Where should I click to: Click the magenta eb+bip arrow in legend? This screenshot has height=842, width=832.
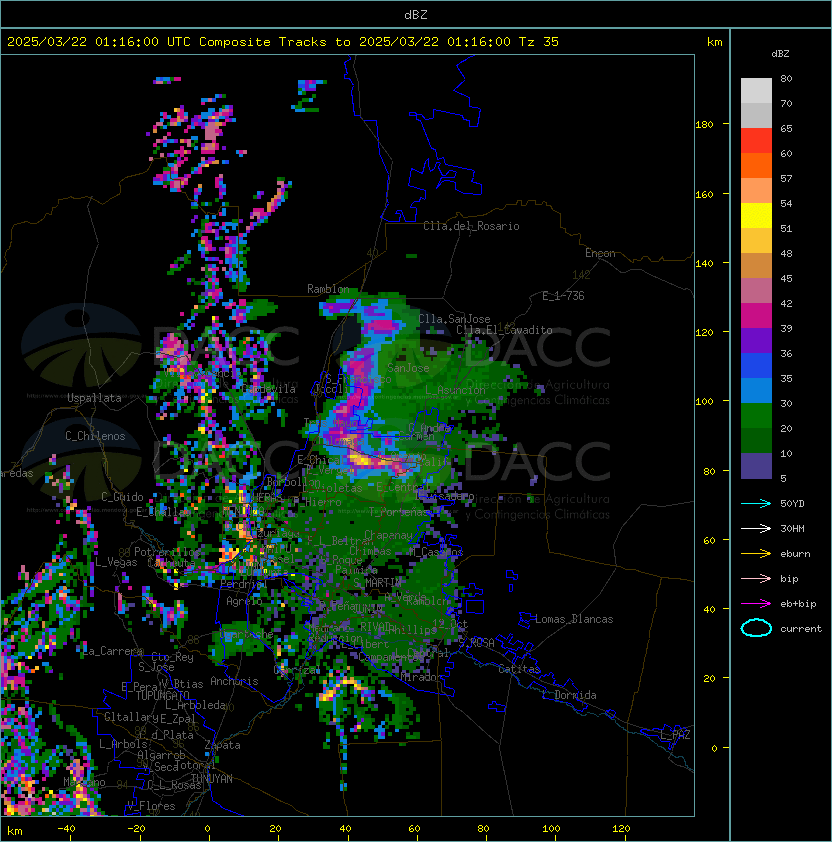point(756,604)
